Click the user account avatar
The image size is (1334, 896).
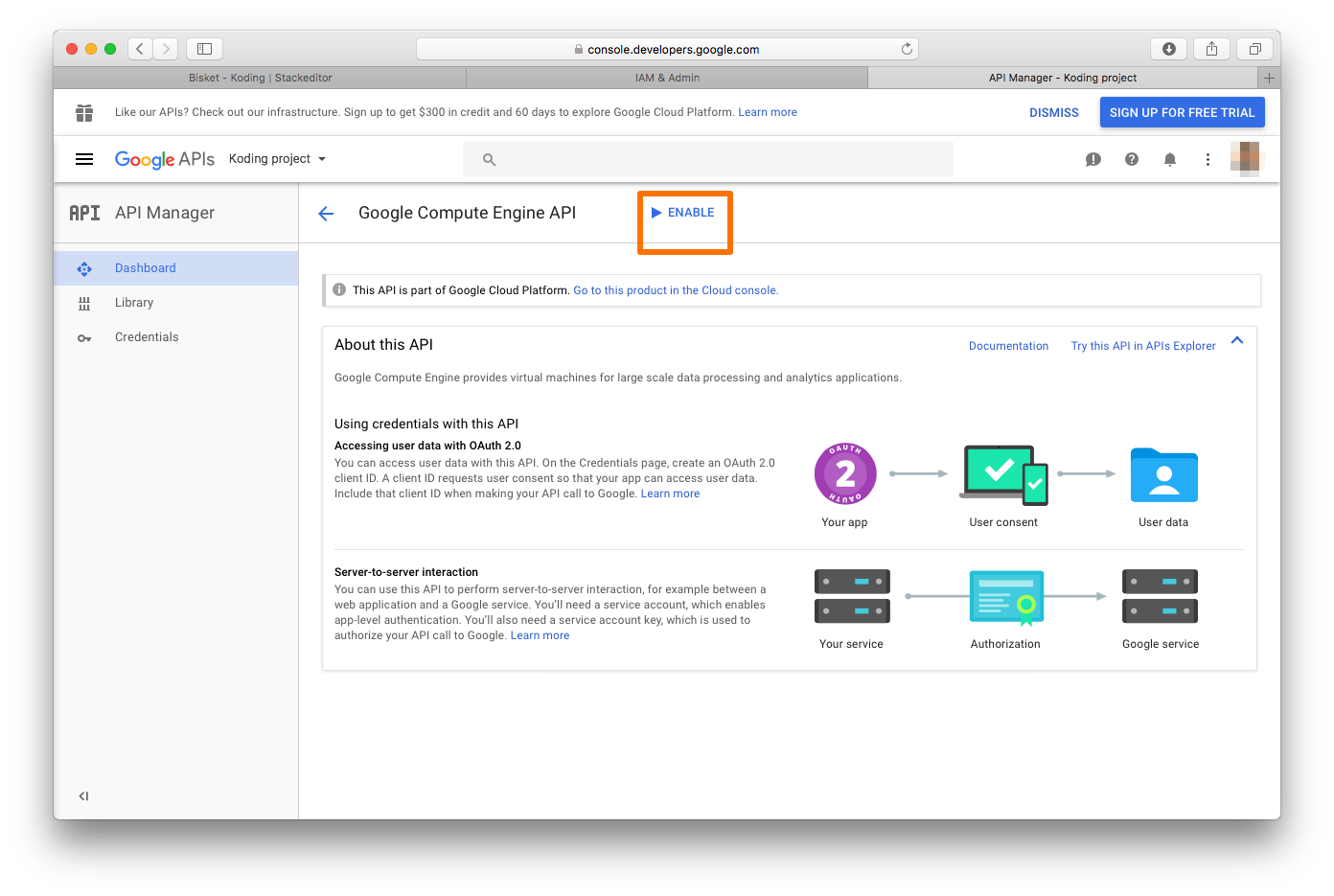(x=1246, y=159)
